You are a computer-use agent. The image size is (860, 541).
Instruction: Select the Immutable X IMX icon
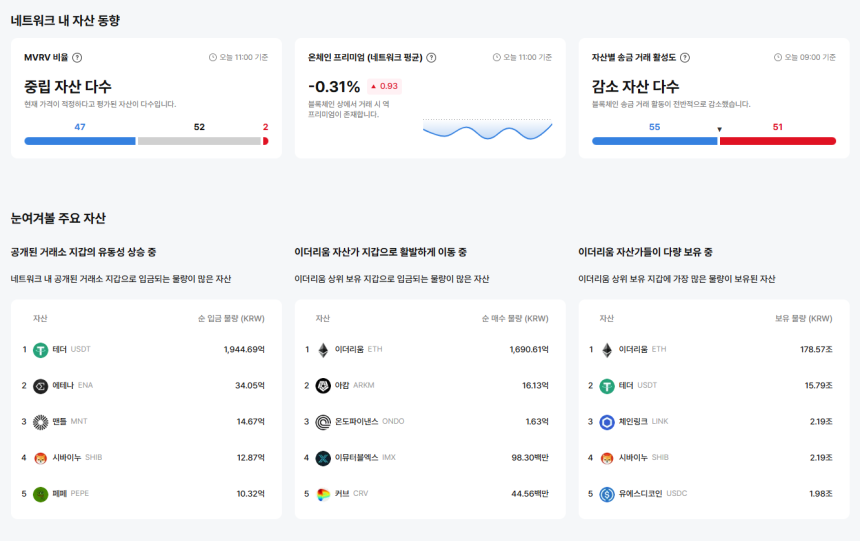323,458
